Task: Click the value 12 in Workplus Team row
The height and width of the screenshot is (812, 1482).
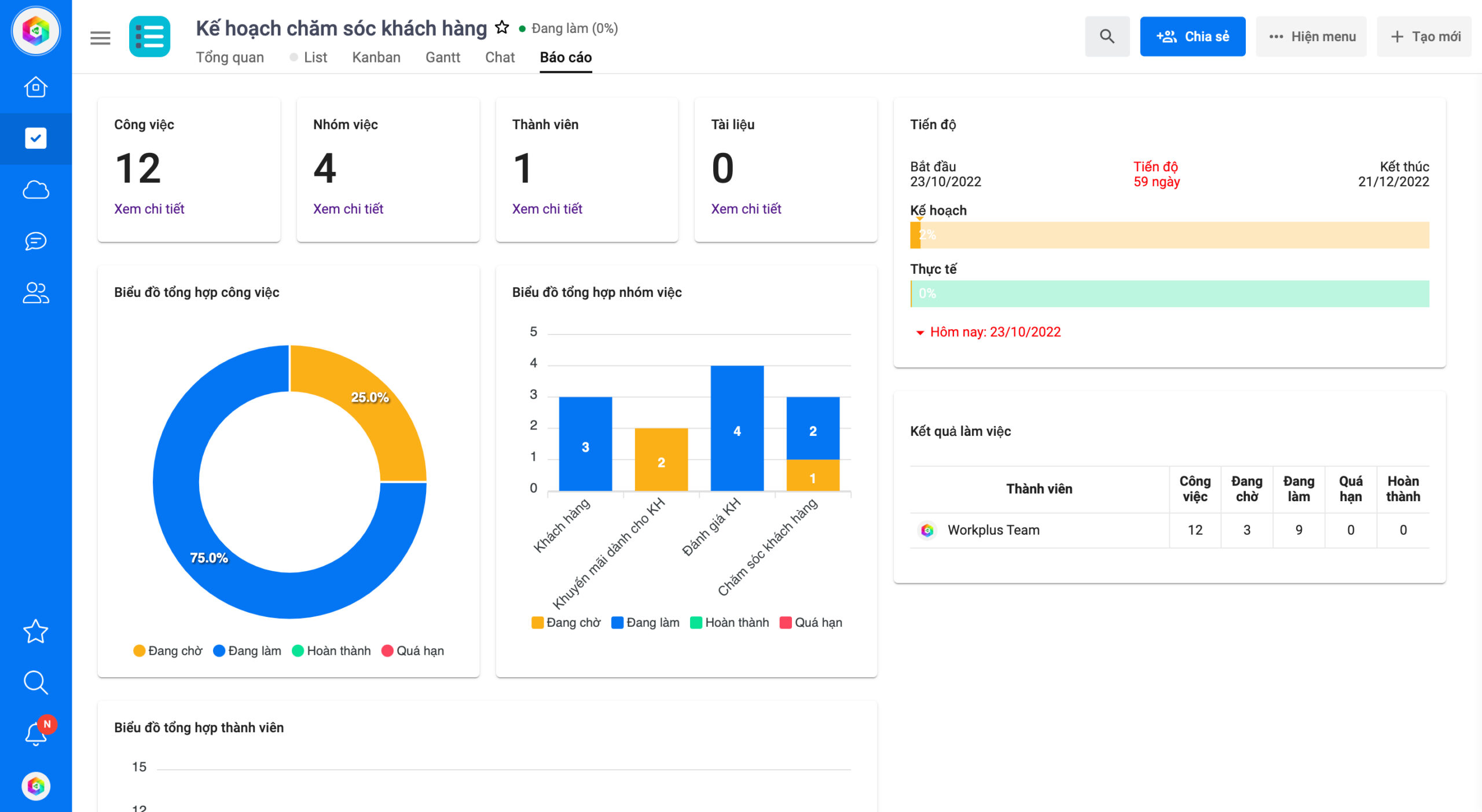Action: tap(1195, 530)
